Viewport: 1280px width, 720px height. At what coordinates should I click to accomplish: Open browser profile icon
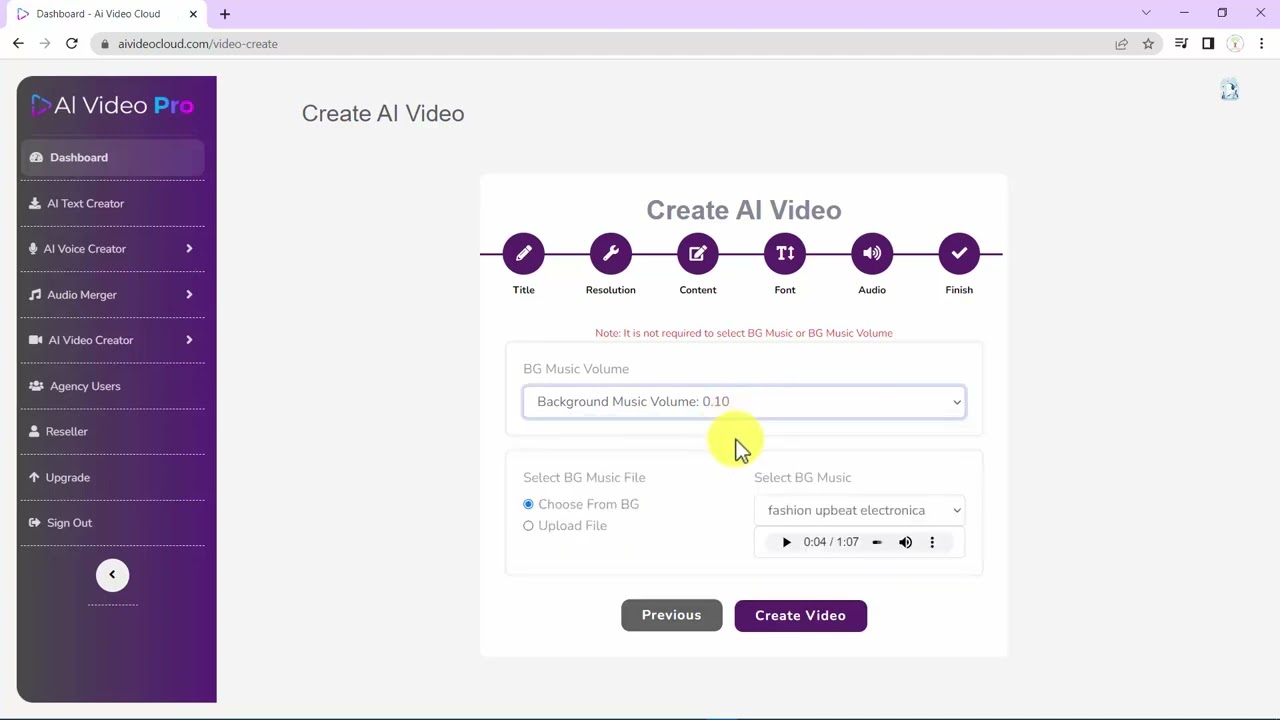pos(1235,44)
